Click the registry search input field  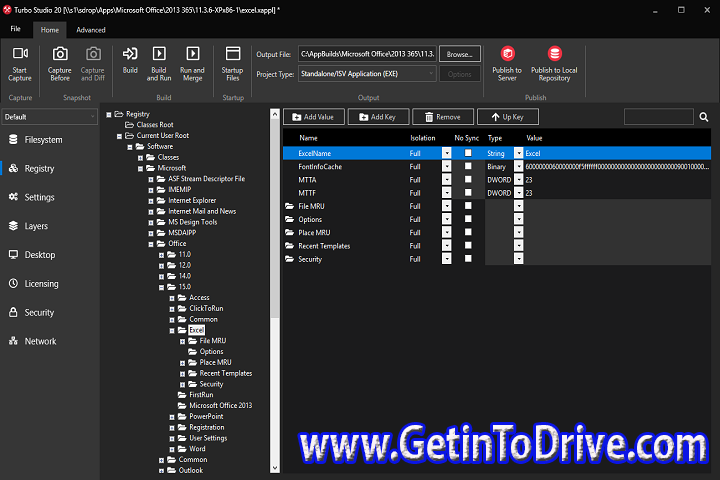658,117
